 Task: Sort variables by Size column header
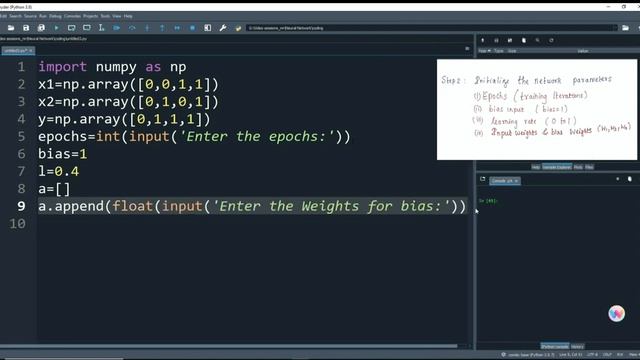pyautogui.click(x=512, y=51)
